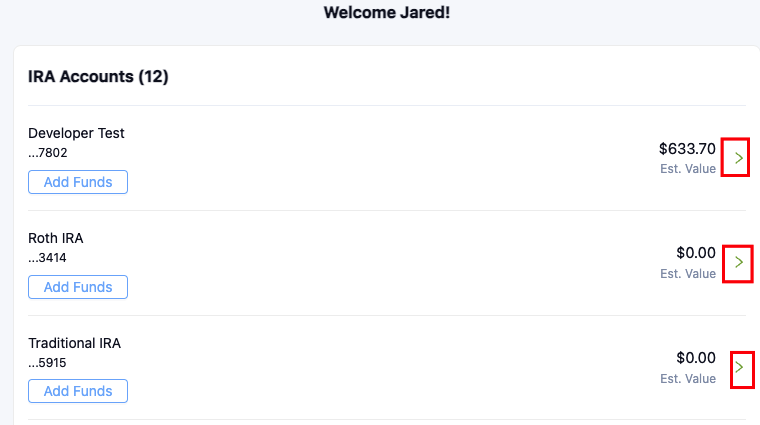The image size is (760, 425).
Task: Click account number ending in 5915
Action: click(x=48, y=363)
